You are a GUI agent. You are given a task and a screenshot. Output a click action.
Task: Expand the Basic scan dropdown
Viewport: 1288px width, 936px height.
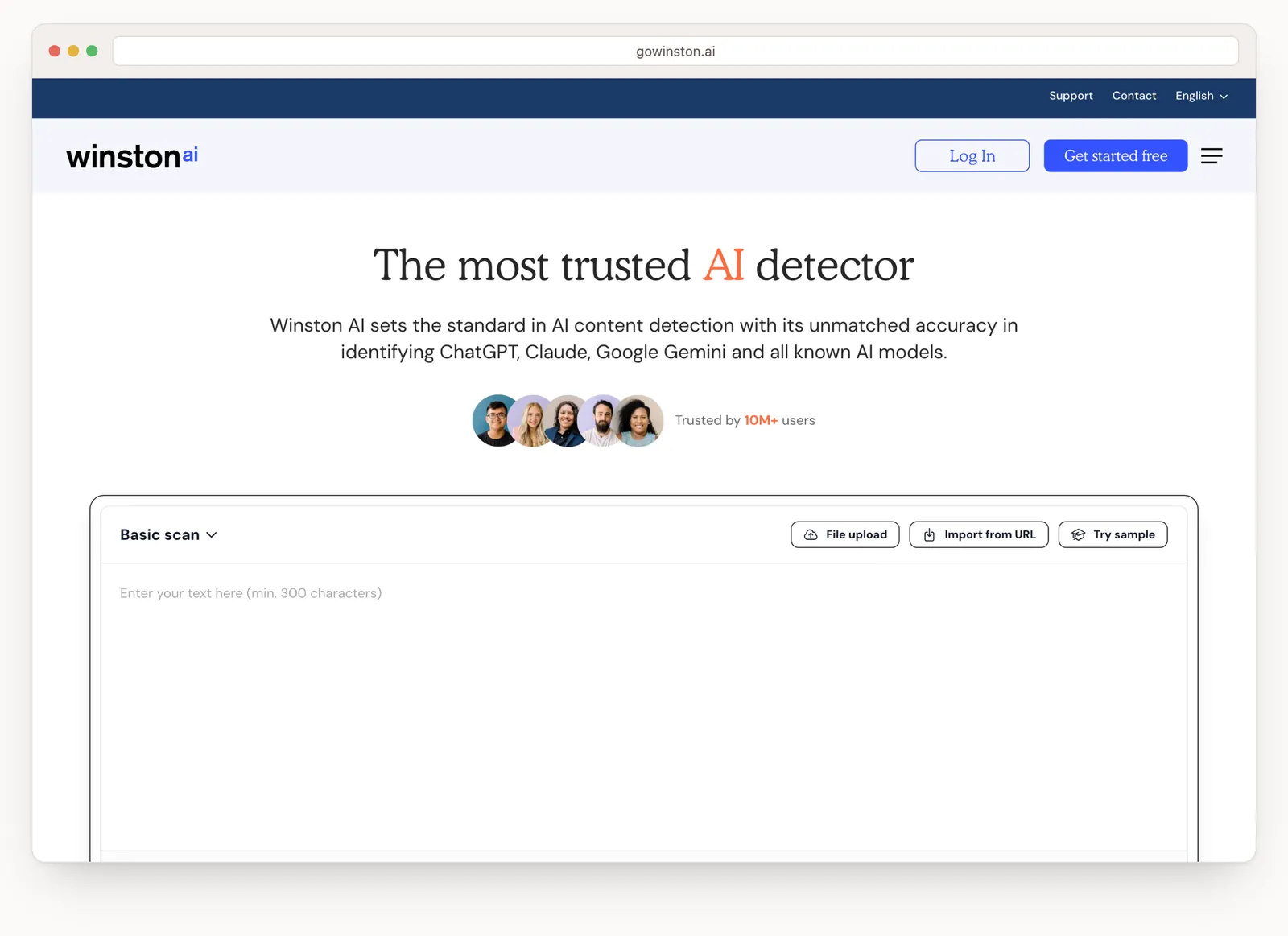[x=168, y=535]
